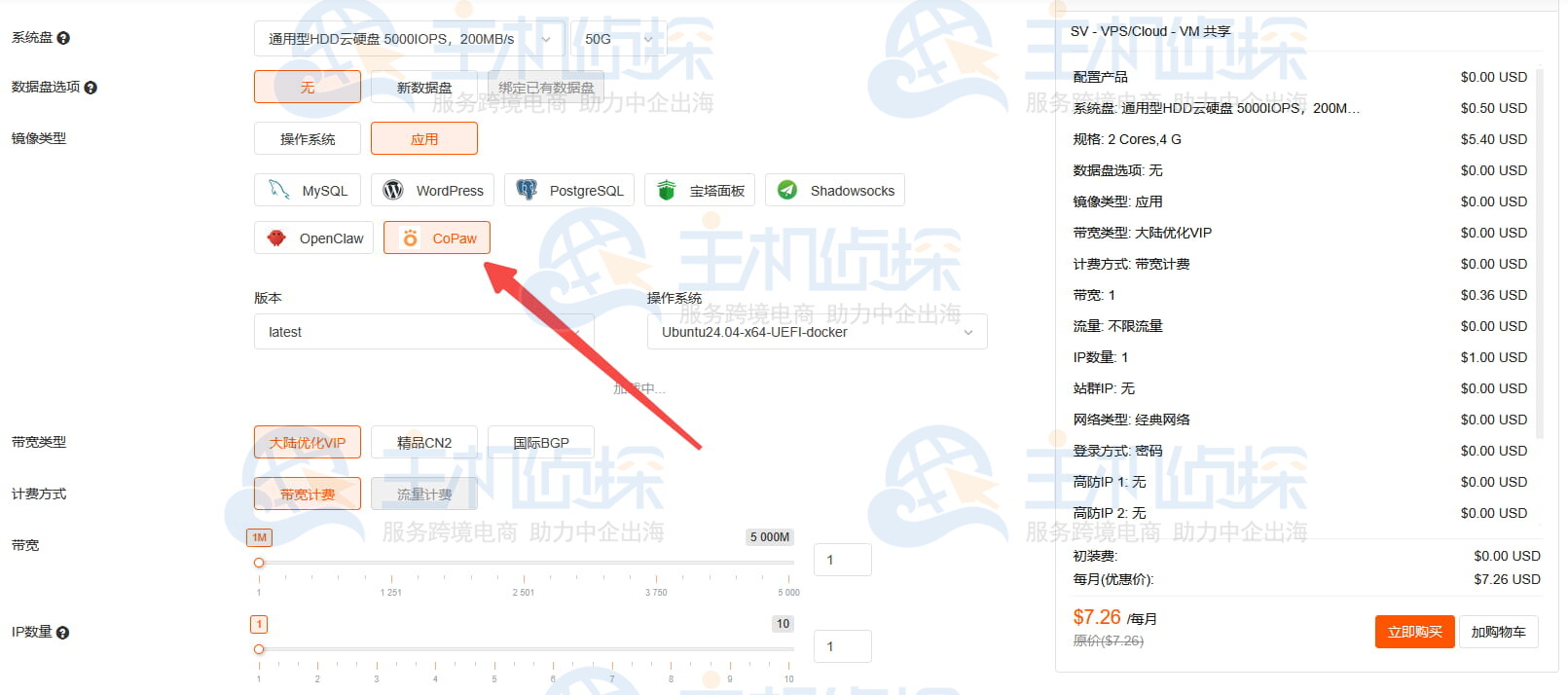1568x695 pixels.
Task: Choose 应用 image type
Action: click(424, 138)
